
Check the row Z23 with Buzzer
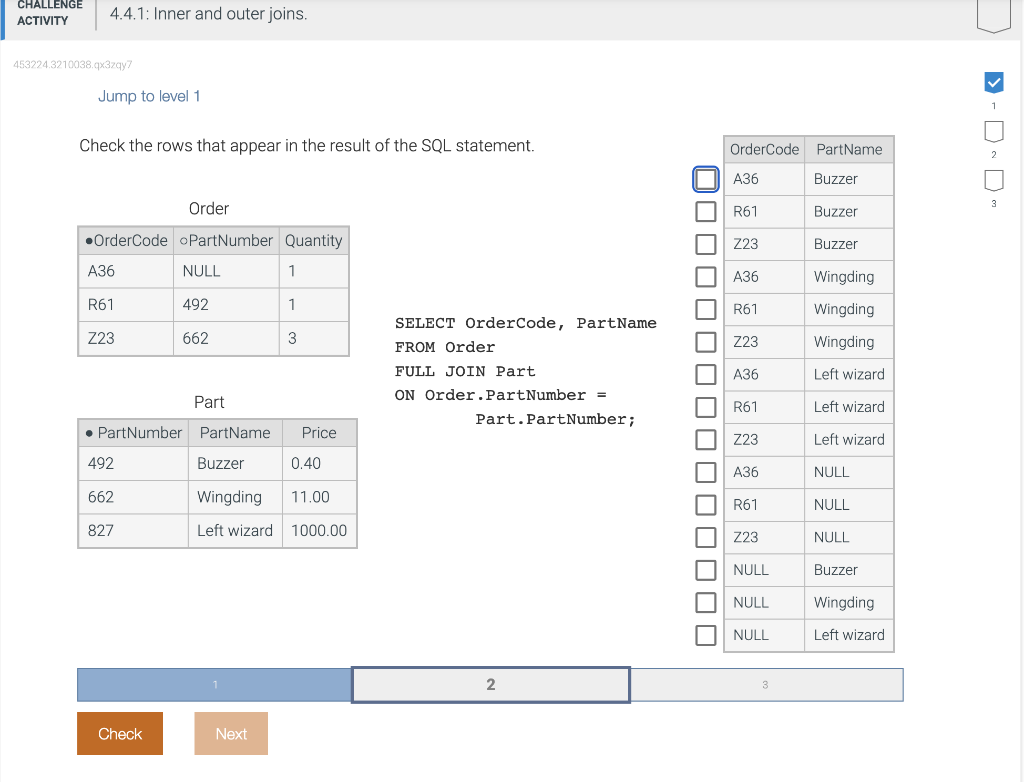point(705,244)
